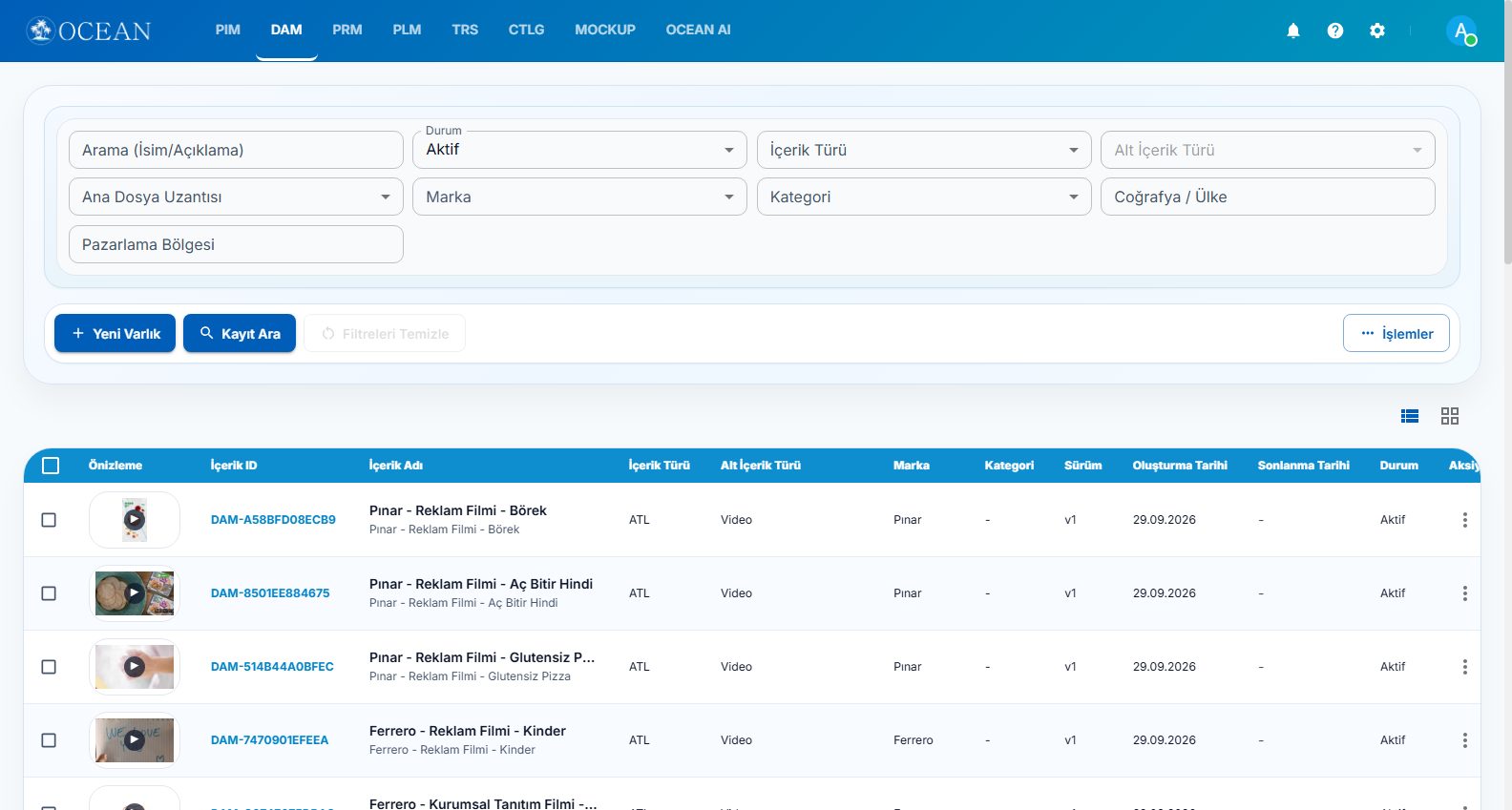Select the DAM-514B44A0BFEC row checkbox

pos(49,667)
